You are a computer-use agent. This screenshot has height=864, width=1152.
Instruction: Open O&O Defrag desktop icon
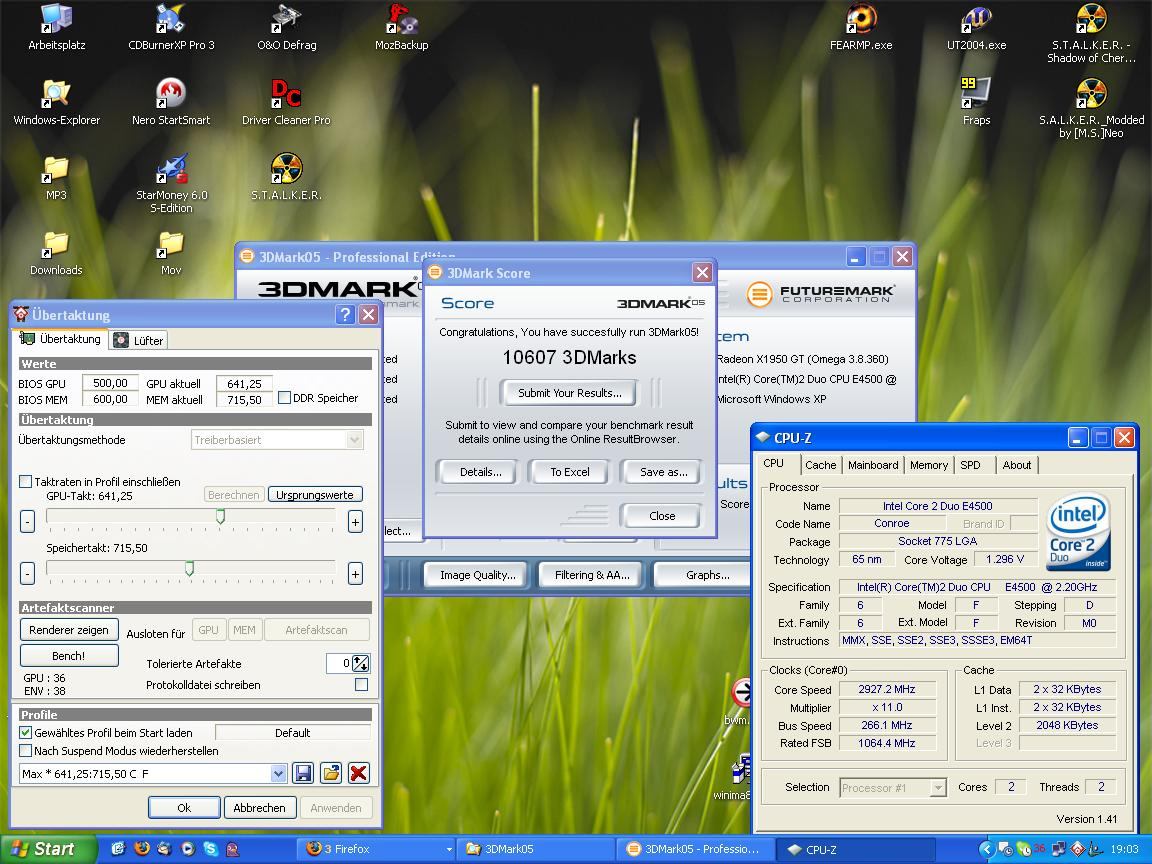point(287,27)
